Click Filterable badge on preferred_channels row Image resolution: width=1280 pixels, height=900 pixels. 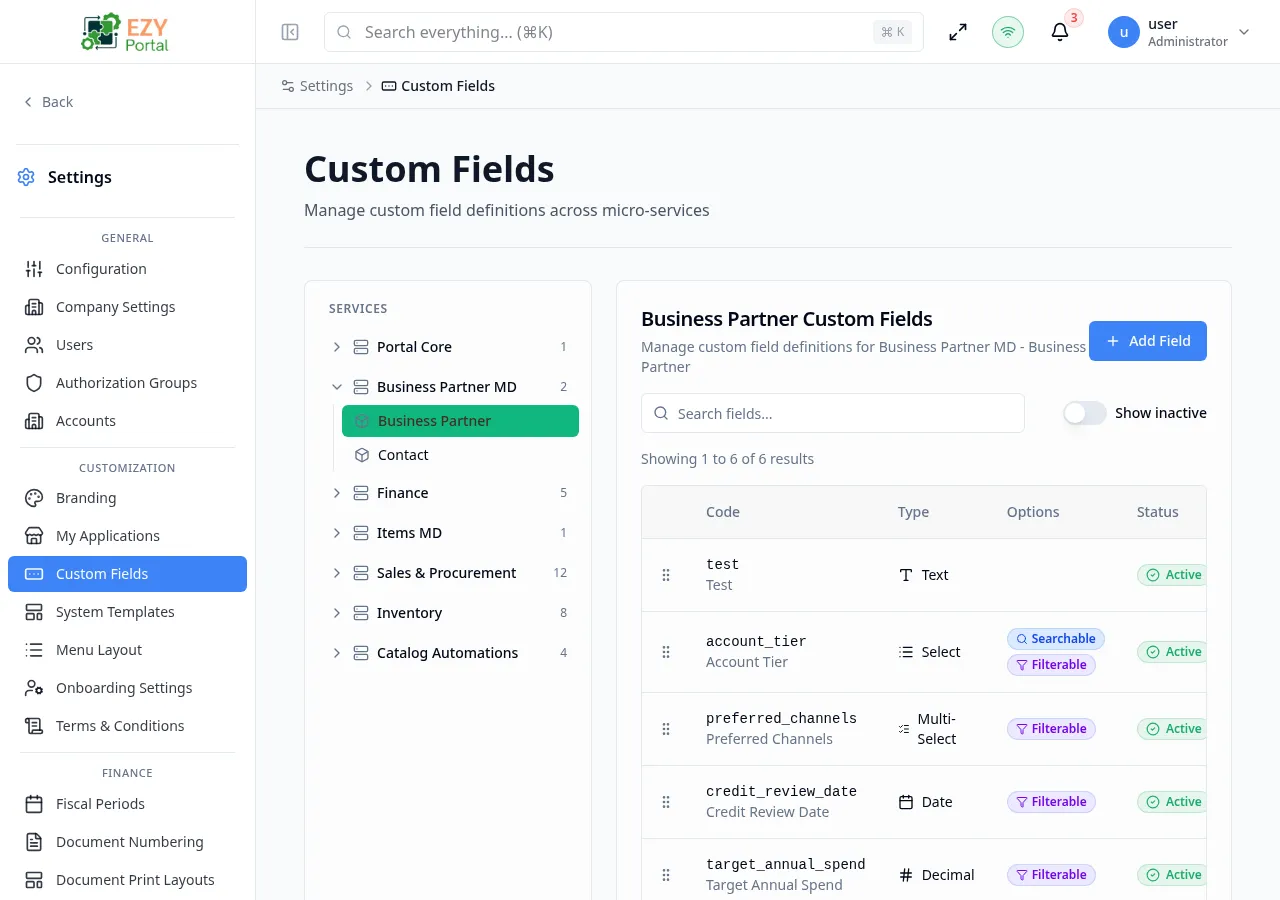point(1051,729)
